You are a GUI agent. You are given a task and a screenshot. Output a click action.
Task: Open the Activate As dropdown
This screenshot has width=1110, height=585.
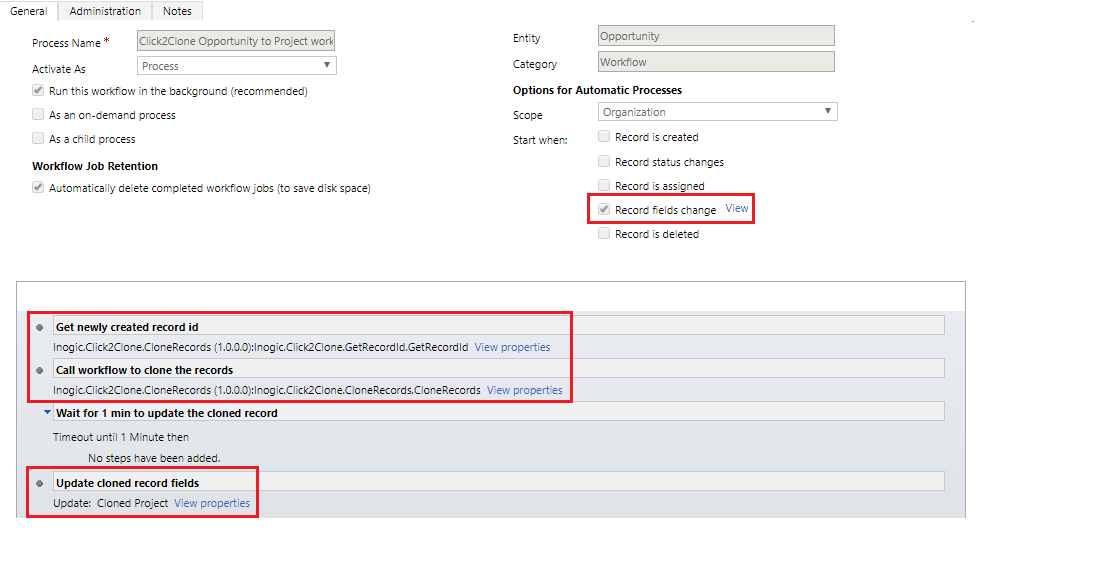coord(236,66)
